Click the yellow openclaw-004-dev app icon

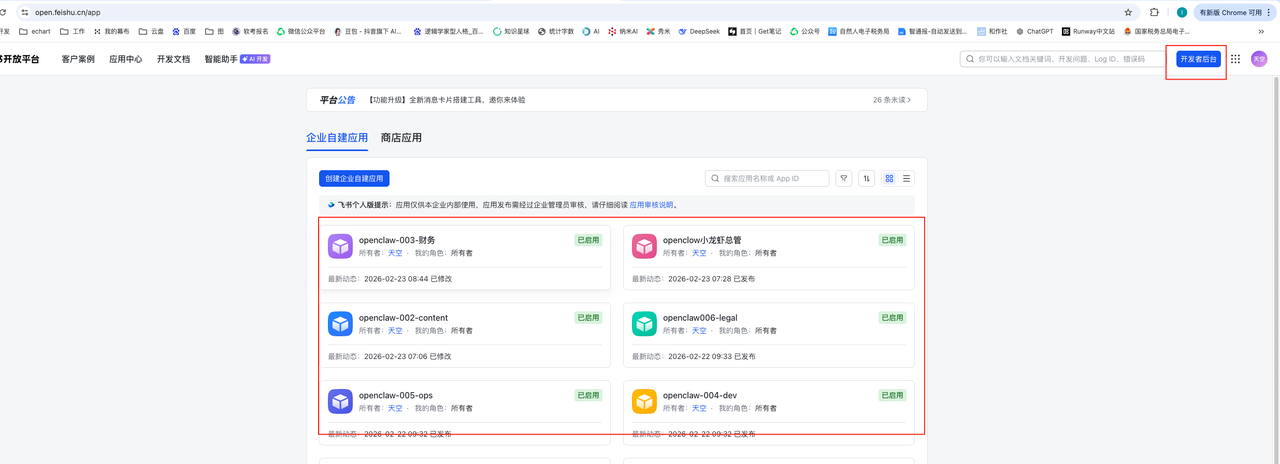point(645,401)
